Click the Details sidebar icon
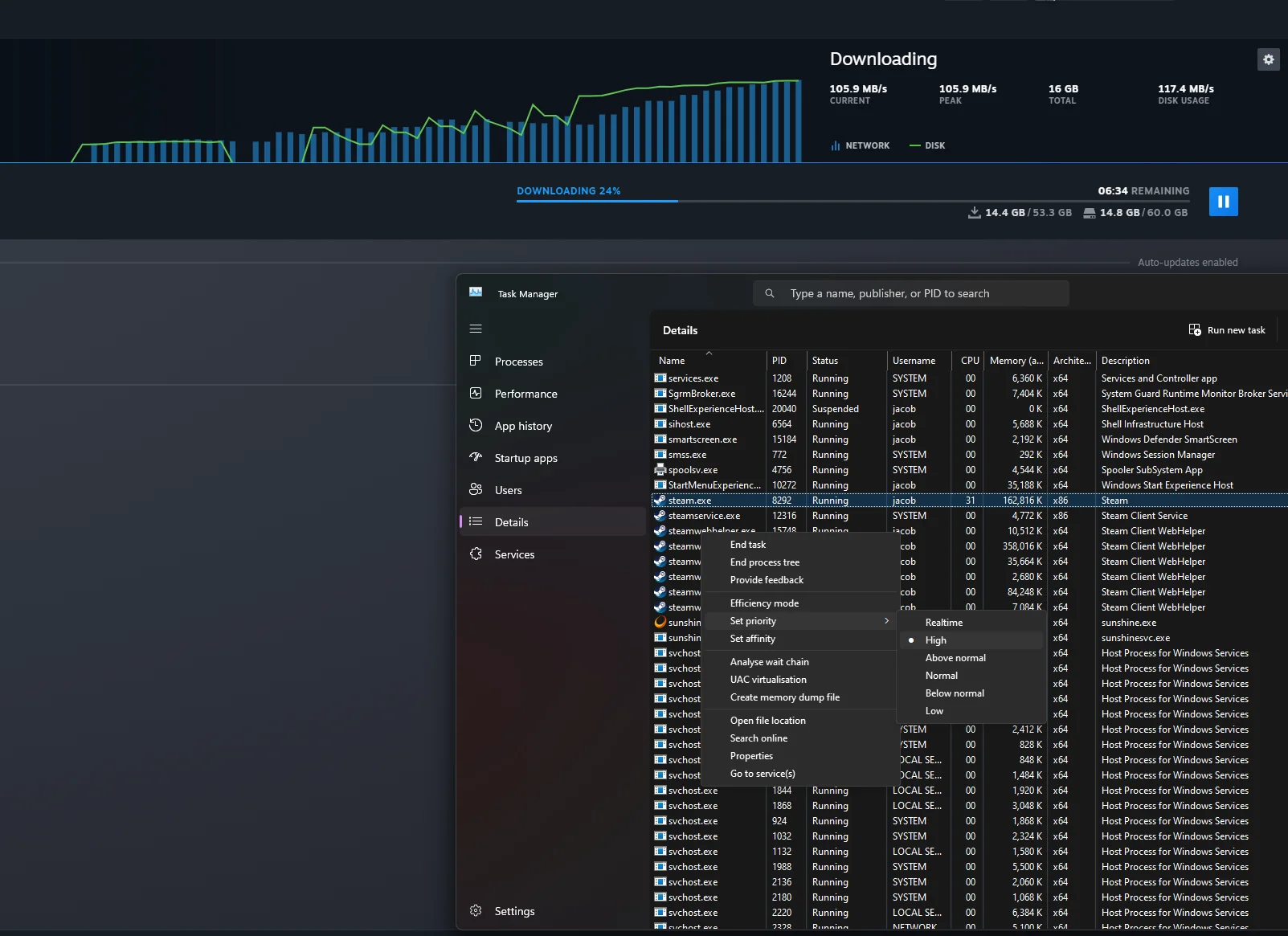 click(x=476, y=522)
